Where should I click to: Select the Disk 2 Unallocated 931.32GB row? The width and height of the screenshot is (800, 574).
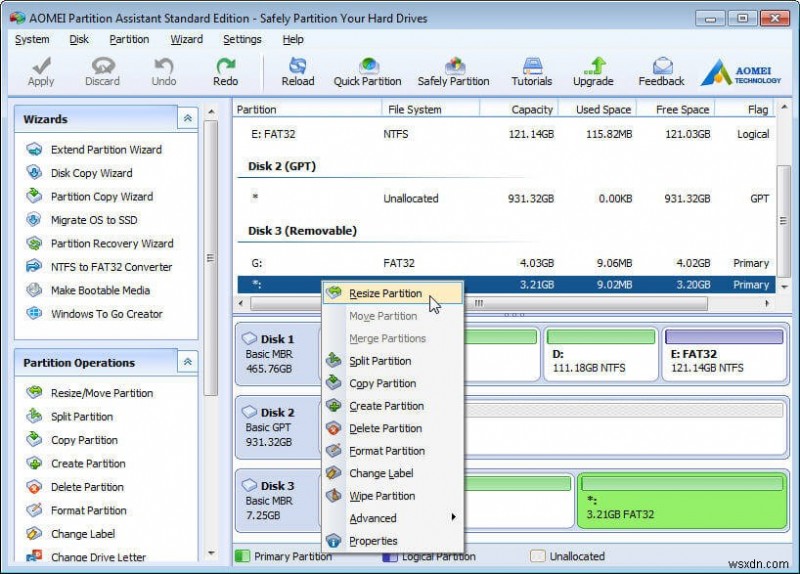506,198
